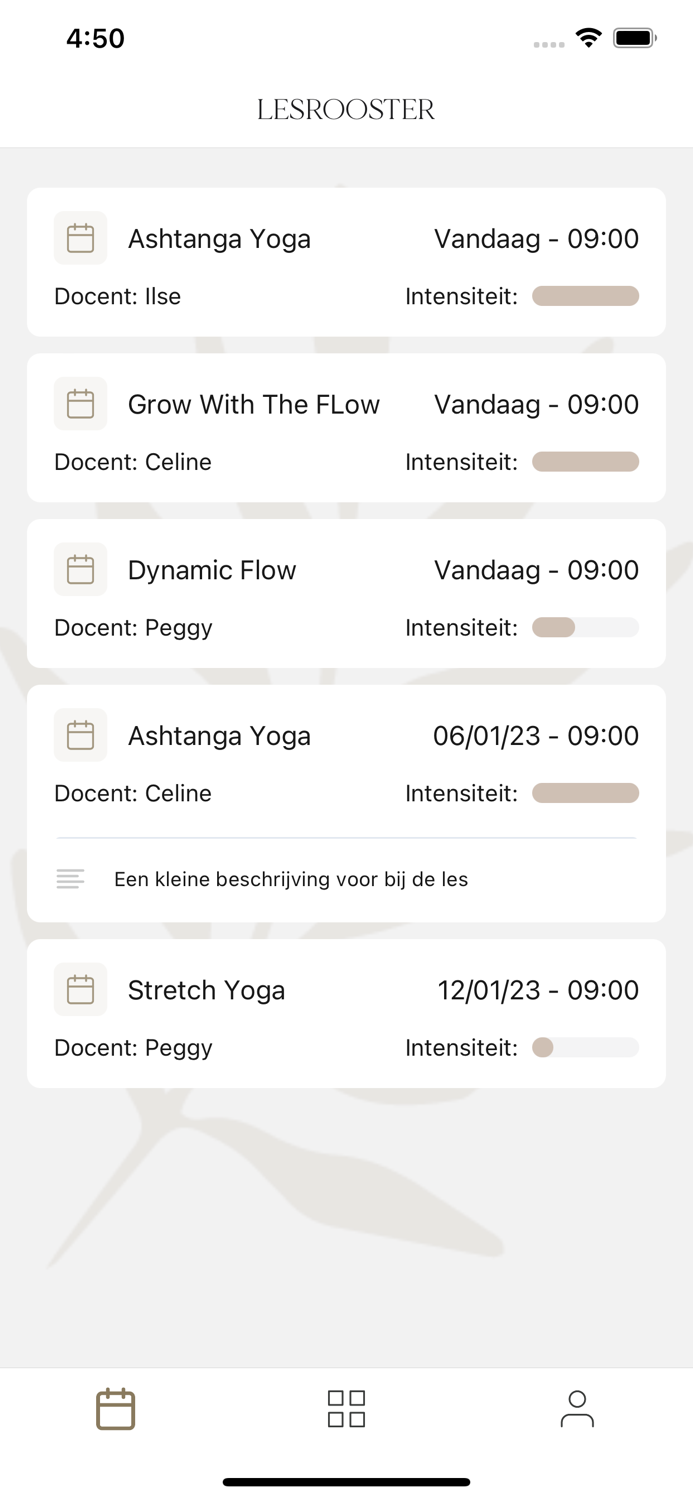
Task: Open the calendar tab in bottom navigation
Action: point(115,1408)
